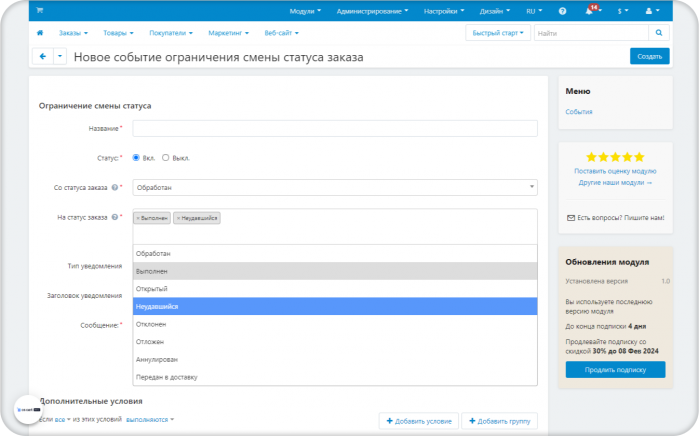Viewport: 700px width, 436px height.
Task: Open the RU language selector
Action: (534, 11)
